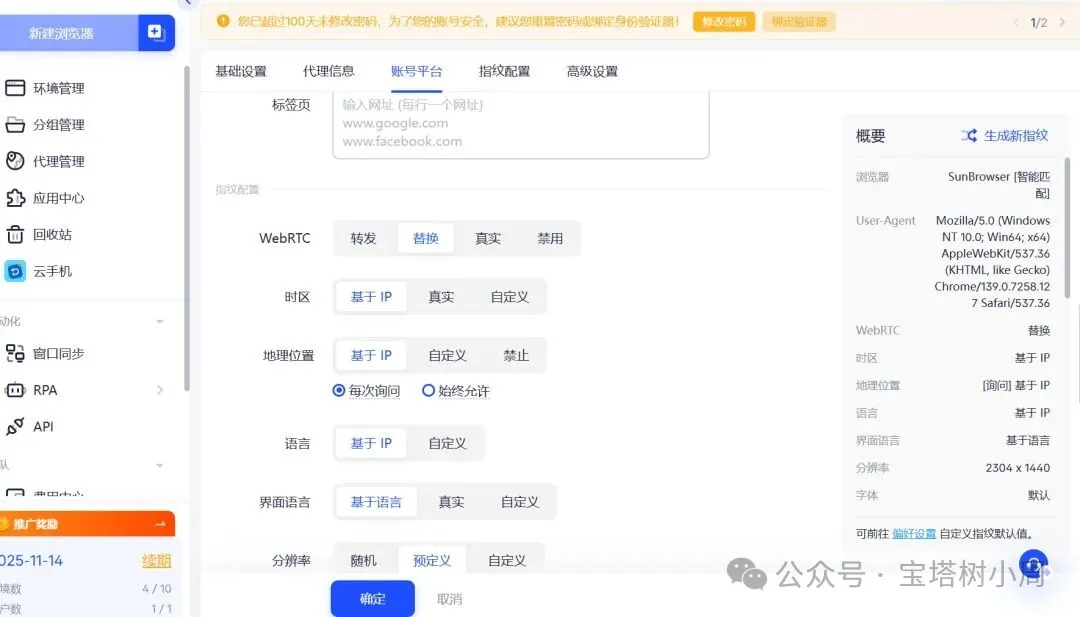
Task: Click the shuffle icon for 生成新指纹
Action: pyautogui.click(x=969, y=136)
